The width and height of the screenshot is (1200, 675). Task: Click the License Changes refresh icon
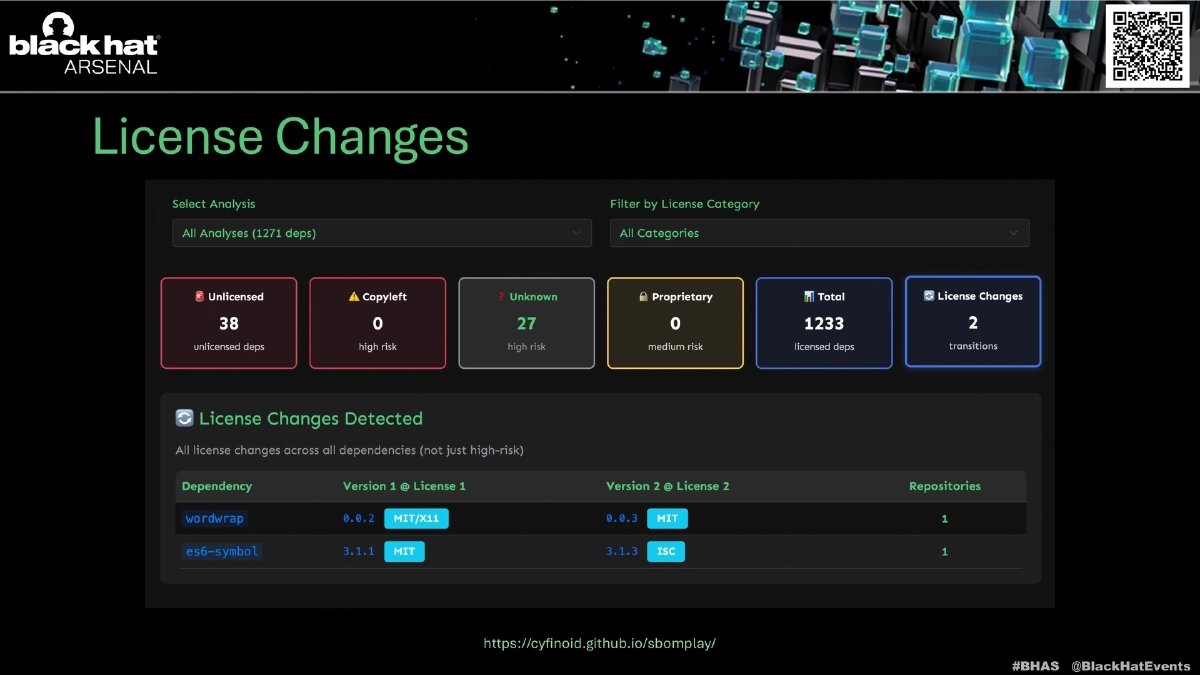pyautogui.click(x=928, y=296)
